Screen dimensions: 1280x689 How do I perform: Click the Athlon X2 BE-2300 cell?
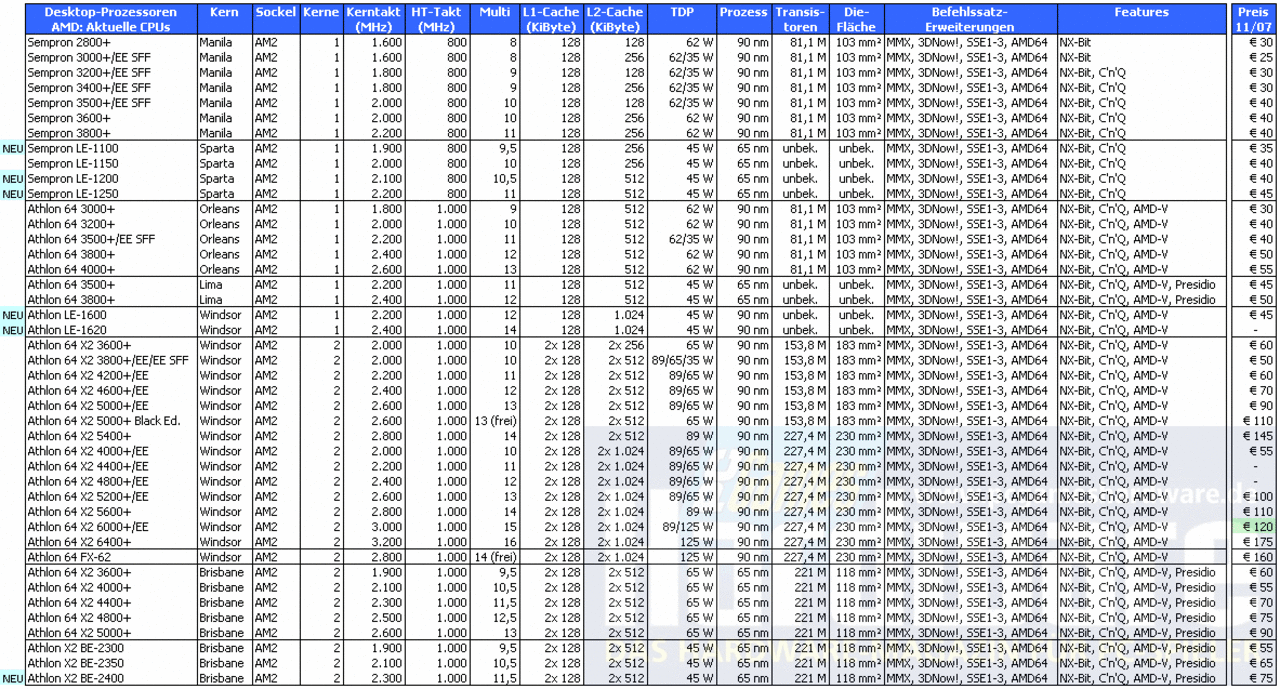[x=111, y=648]
